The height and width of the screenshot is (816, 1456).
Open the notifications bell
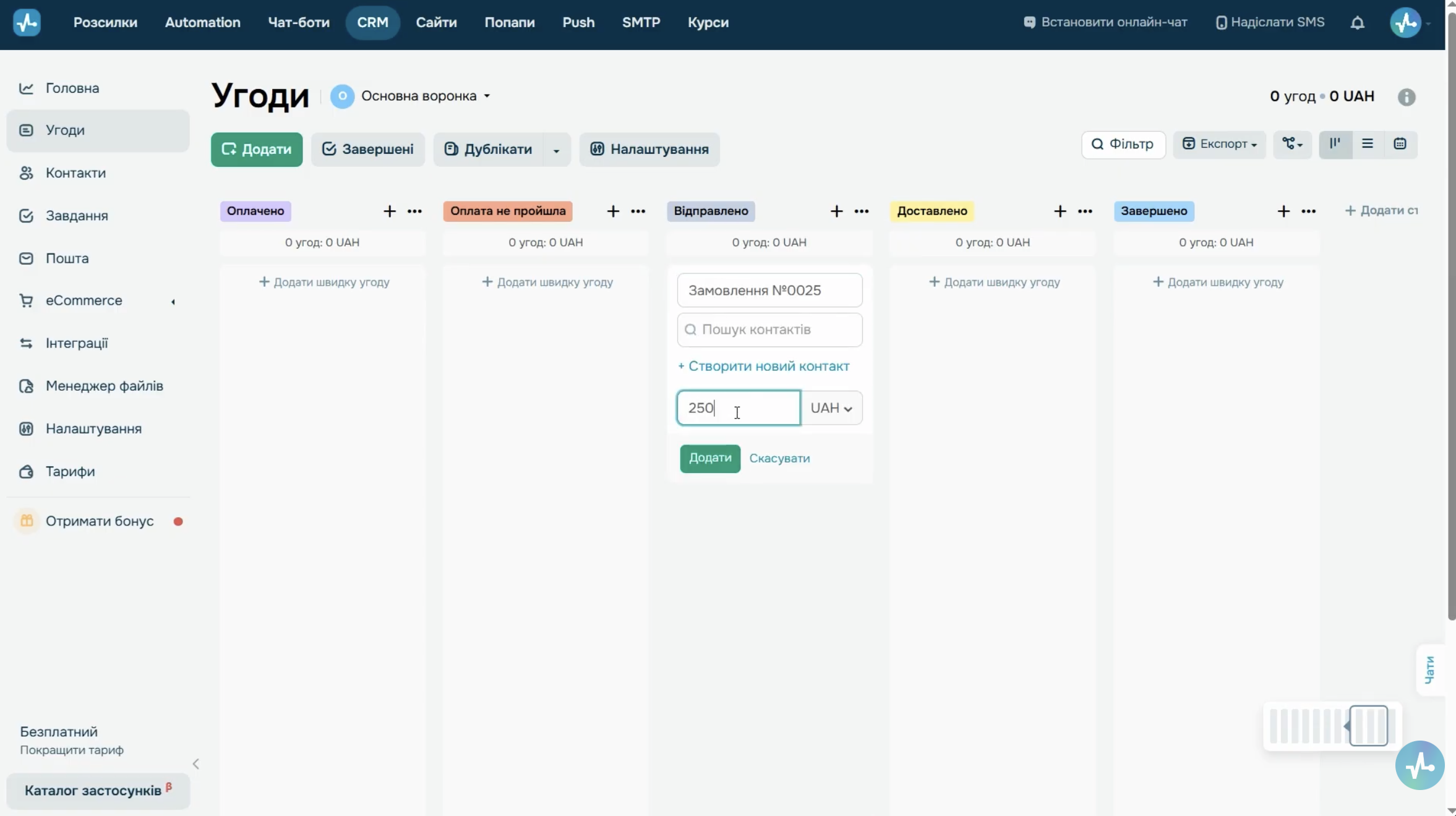[x=1357, y=23]
